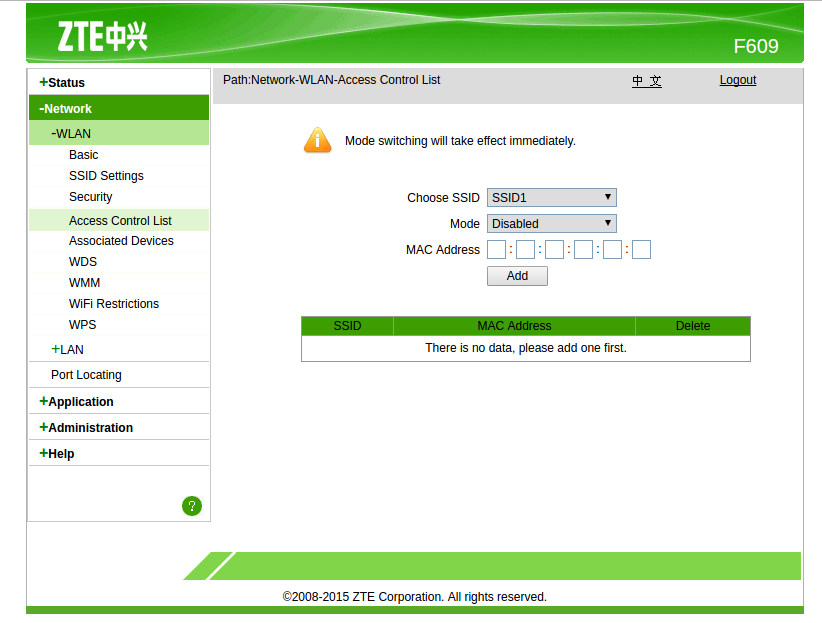Open the Choose SSID dropdown
This screenshot has width=822, height=623.
click(x=551, y=198)
